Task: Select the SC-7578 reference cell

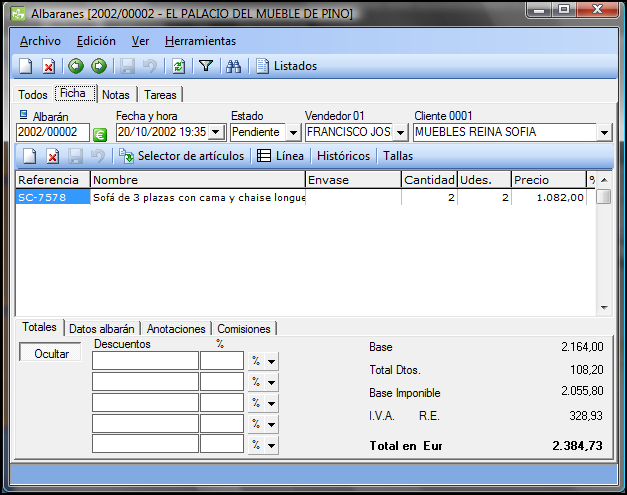Action: [x=53, y=197]
